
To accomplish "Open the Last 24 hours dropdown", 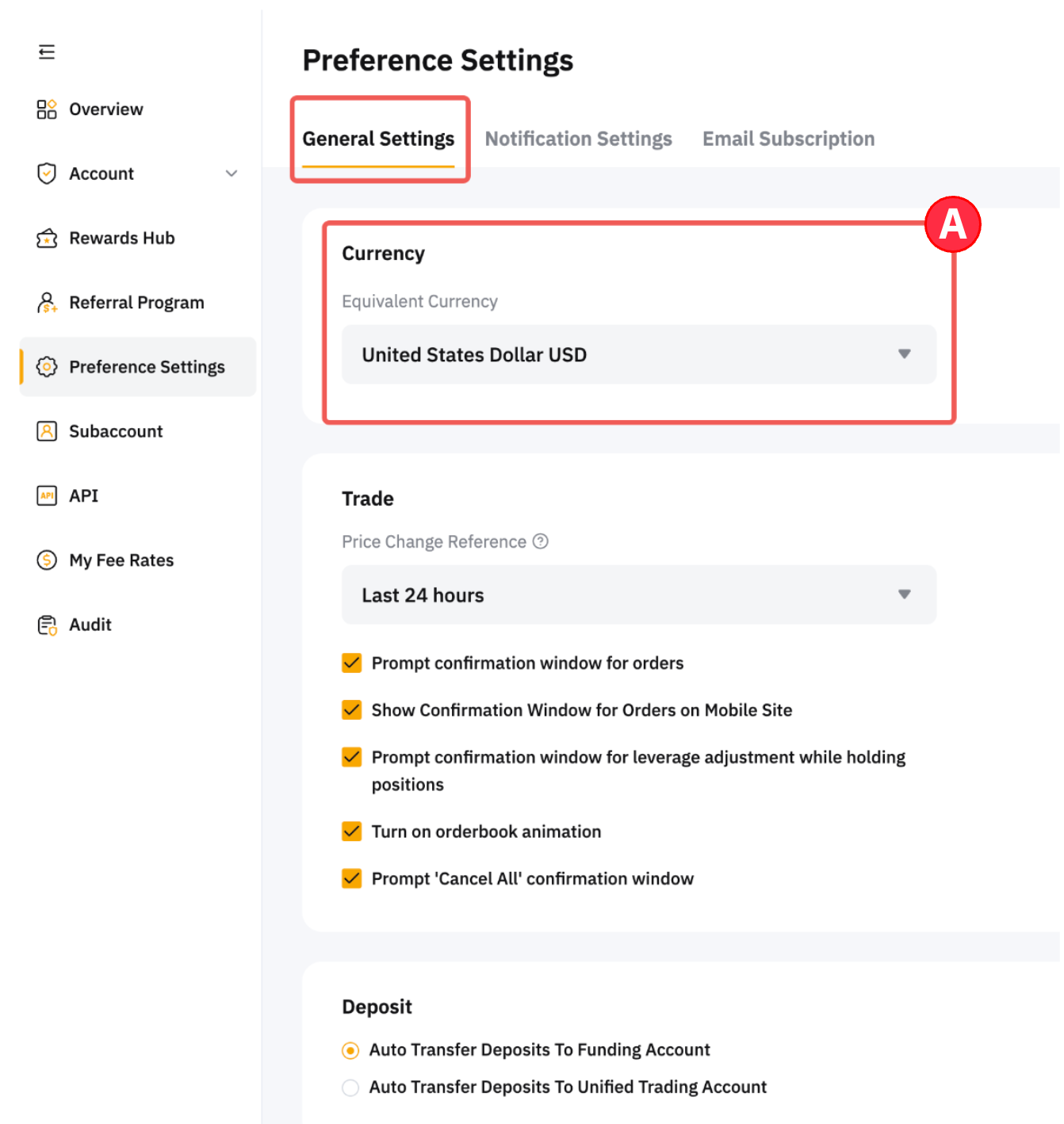I will 638,594.
